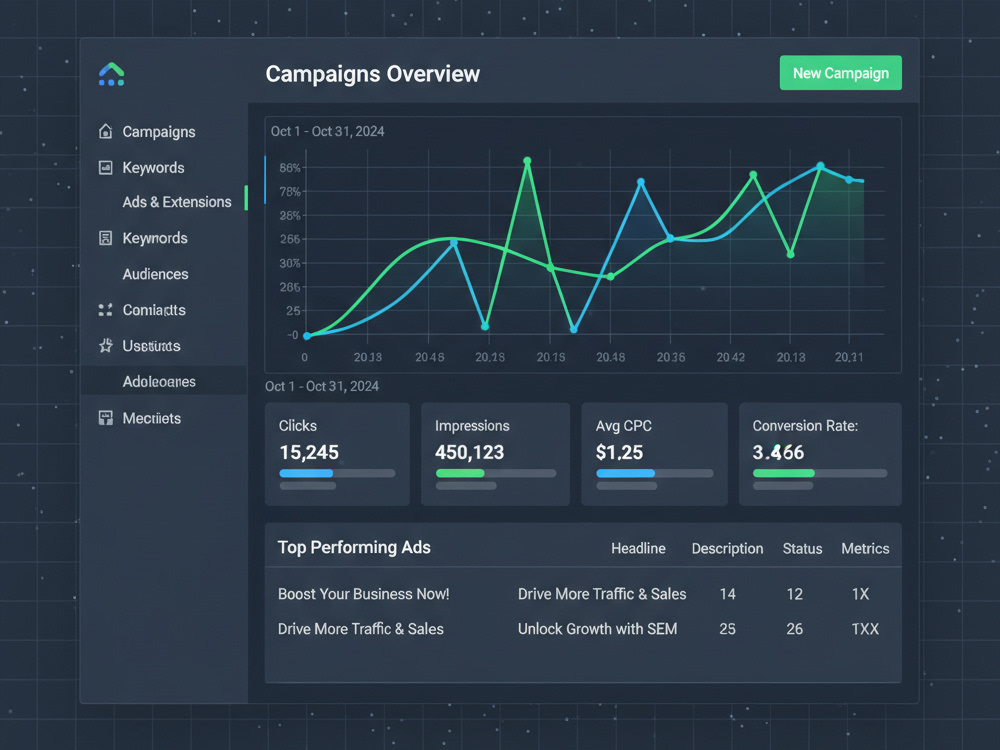Click the date range above the chart
Image resolution: width=1000 pixels, height=750 pixels.
pos(327,131)
